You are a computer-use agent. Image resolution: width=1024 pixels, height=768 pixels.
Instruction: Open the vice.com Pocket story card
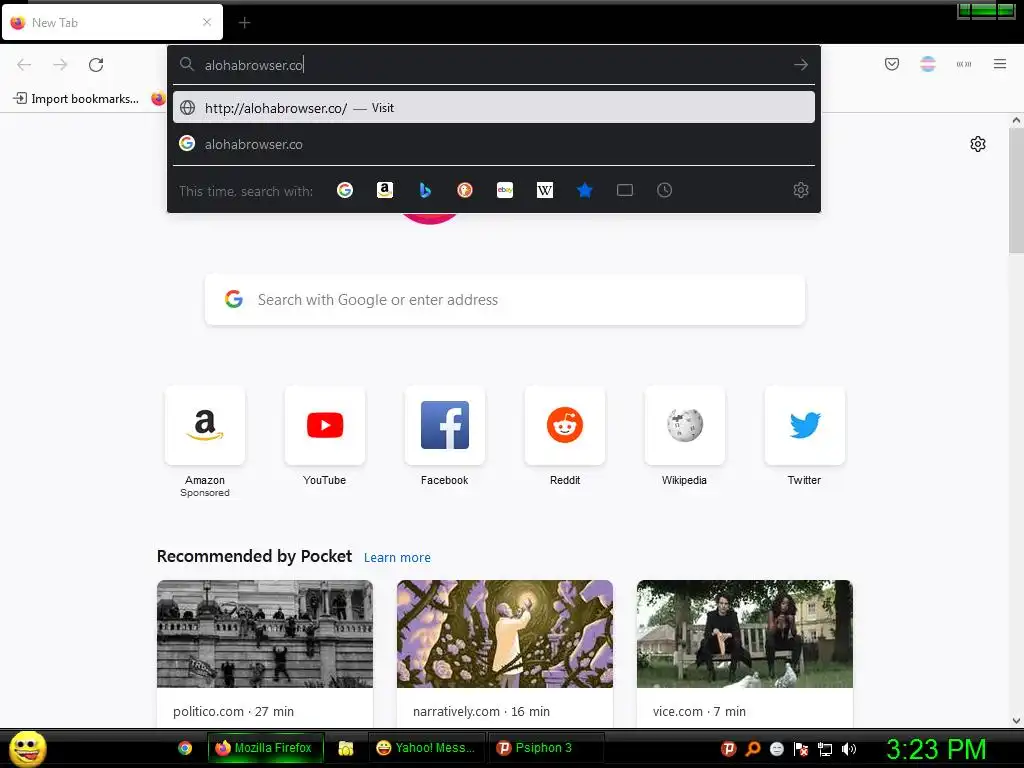click(744, 653)
